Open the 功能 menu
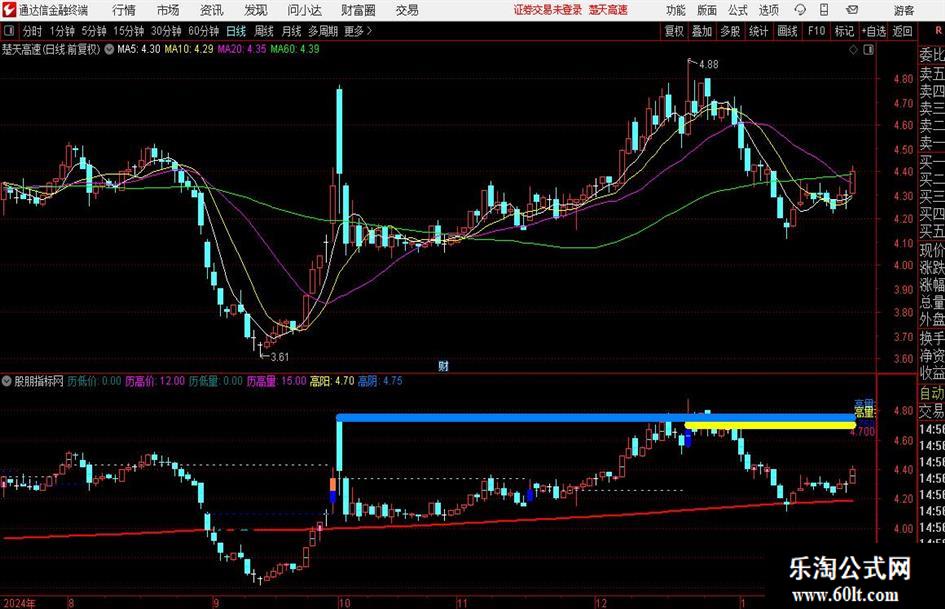945x609 pixels. [676, 10]
